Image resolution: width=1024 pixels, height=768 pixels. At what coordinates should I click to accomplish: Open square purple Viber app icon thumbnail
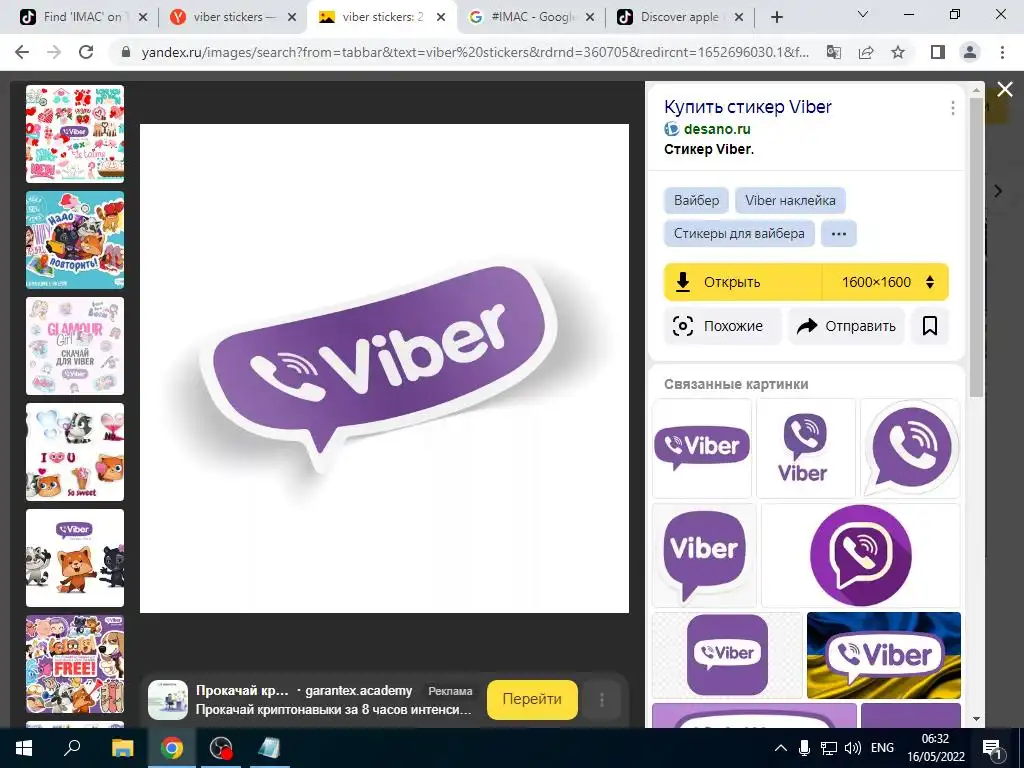pyautogui.click(x=727, y=655)
